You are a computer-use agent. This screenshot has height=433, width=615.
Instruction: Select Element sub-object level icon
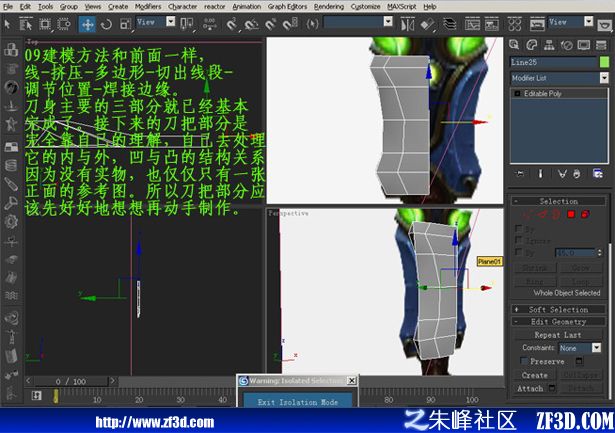click(x=585, y=214)
